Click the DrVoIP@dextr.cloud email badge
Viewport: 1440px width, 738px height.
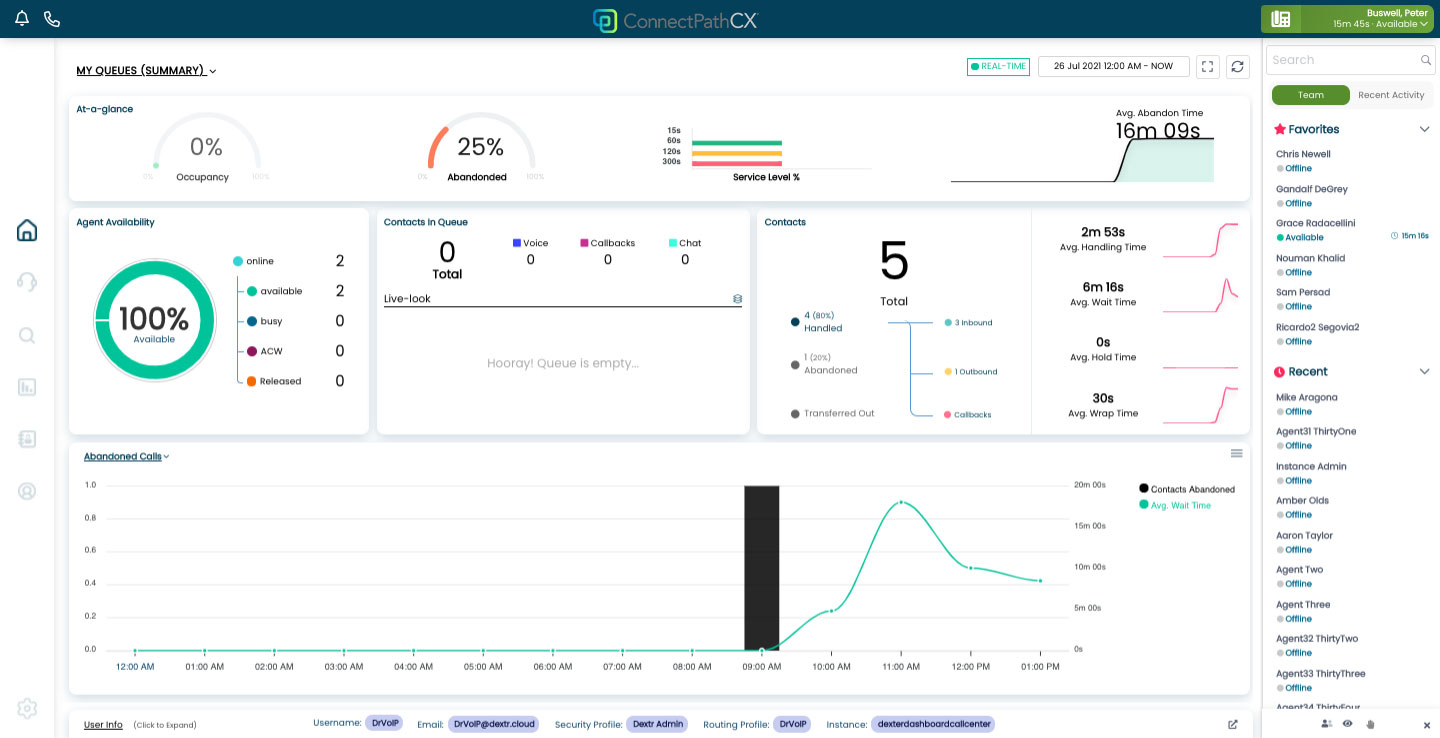(493, 724)
